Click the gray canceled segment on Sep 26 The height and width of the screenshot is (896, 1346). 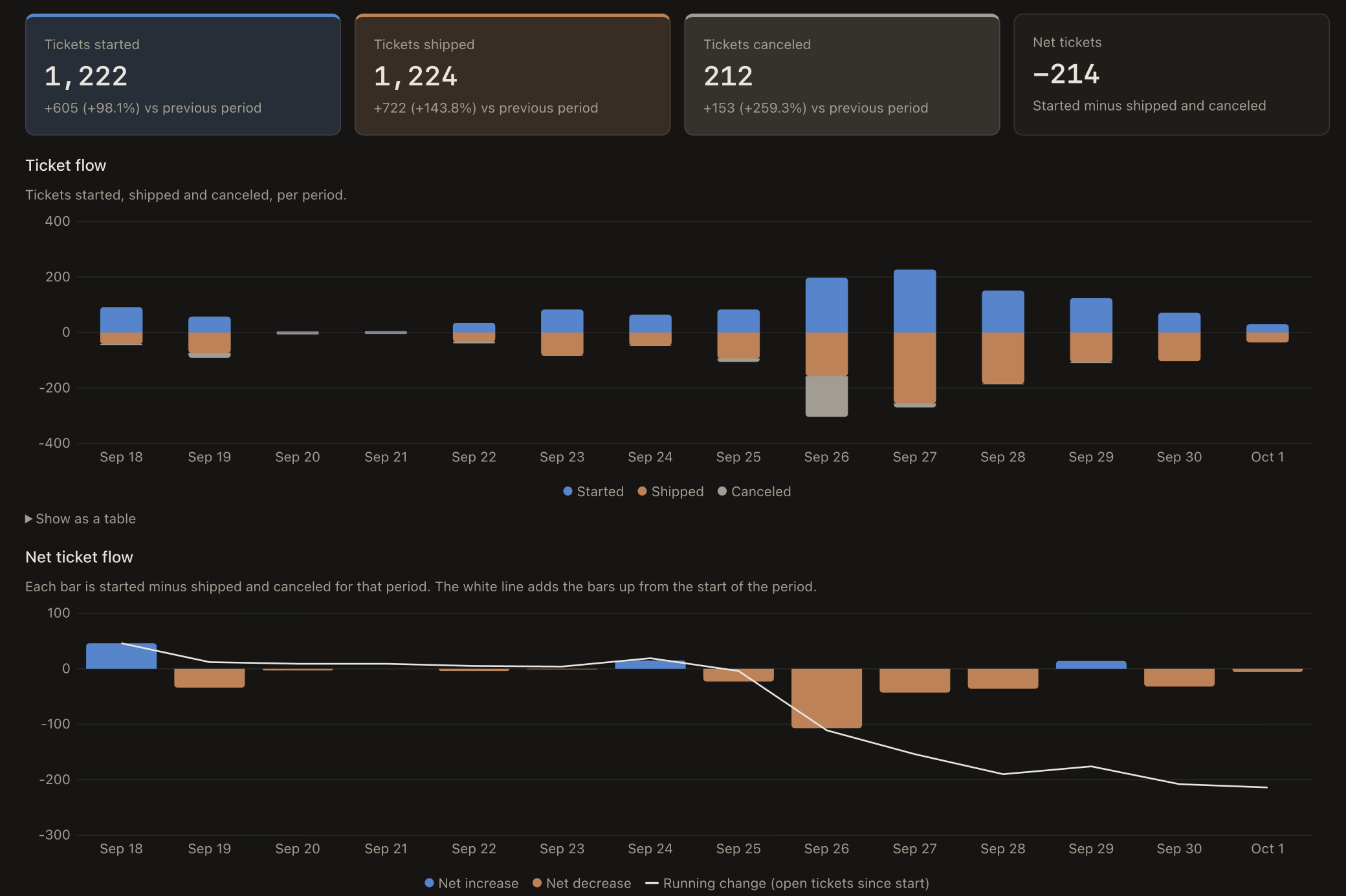point(826,396)
